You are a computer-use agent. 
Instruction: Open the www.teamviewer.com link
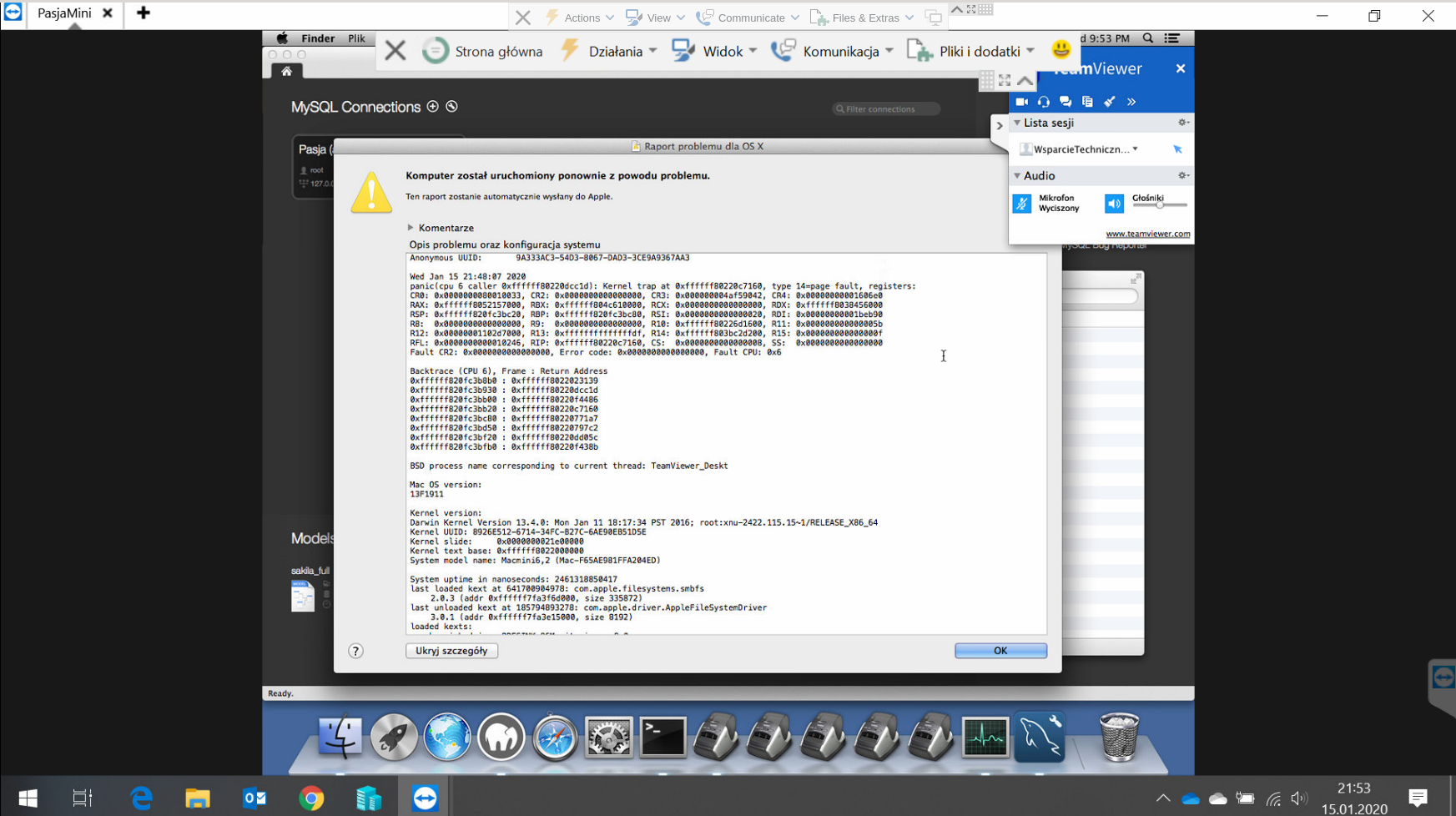(1148, 234)
